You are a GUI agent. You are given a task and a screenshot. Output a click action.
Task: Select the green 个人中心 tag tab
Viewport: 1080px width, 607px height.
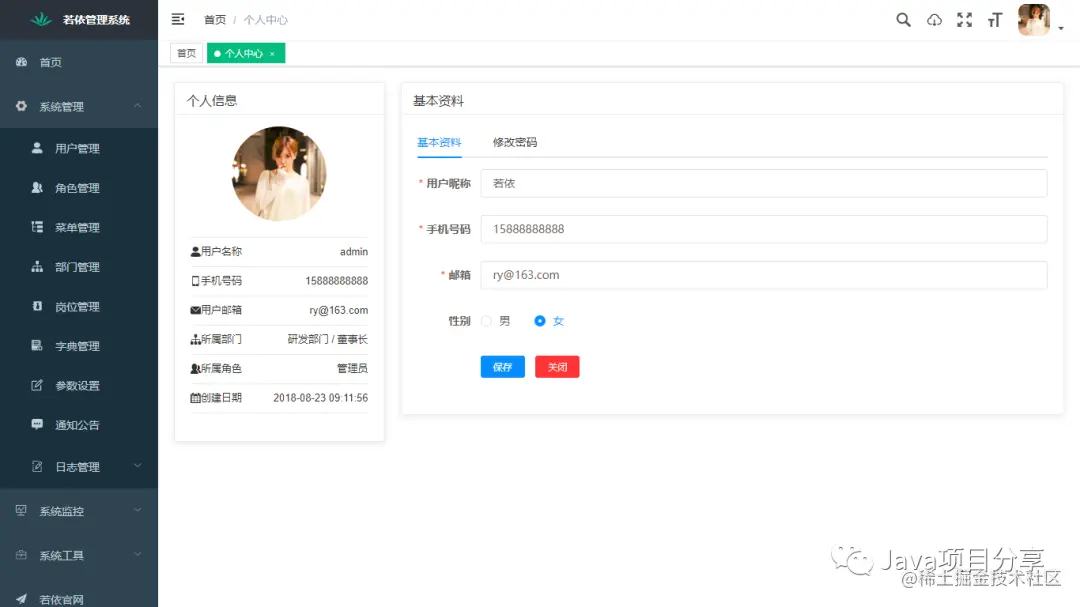246,53
